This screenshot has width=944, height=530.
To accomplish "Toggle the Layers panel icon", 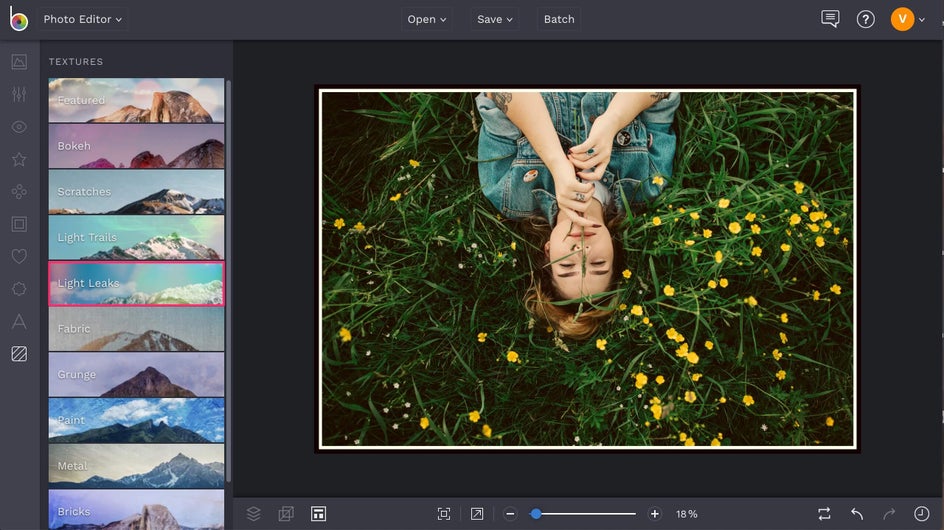I will click(x=254, y=513).
